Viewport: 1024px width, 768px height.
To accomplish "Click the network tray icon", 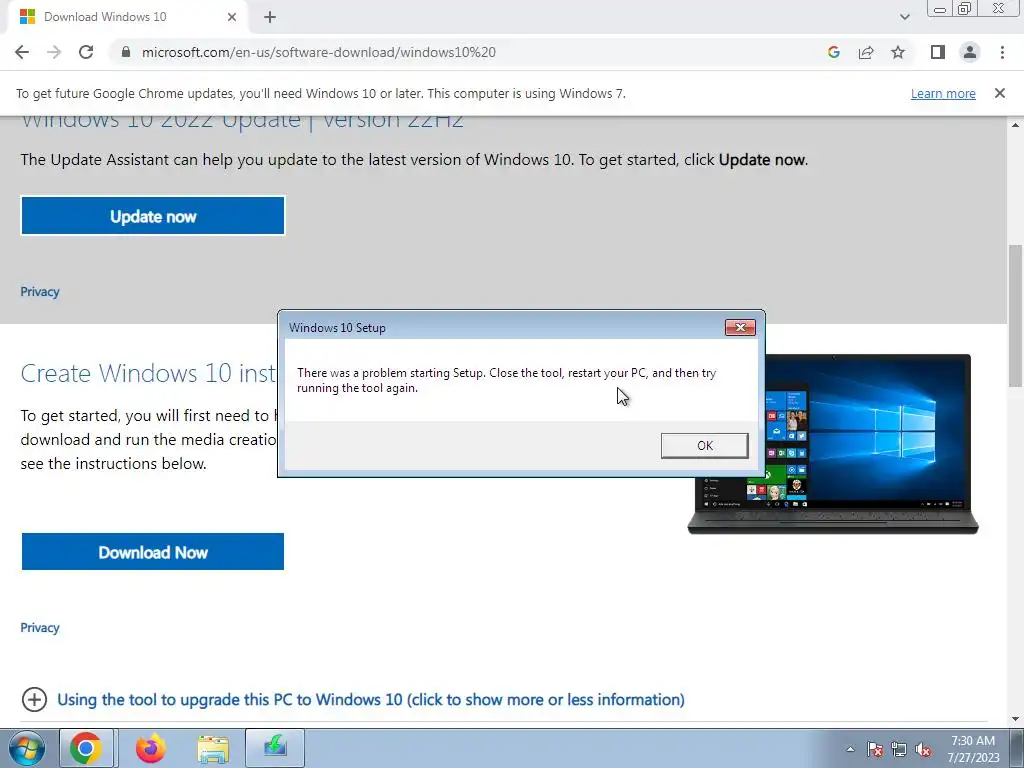I will pos(899,749).
